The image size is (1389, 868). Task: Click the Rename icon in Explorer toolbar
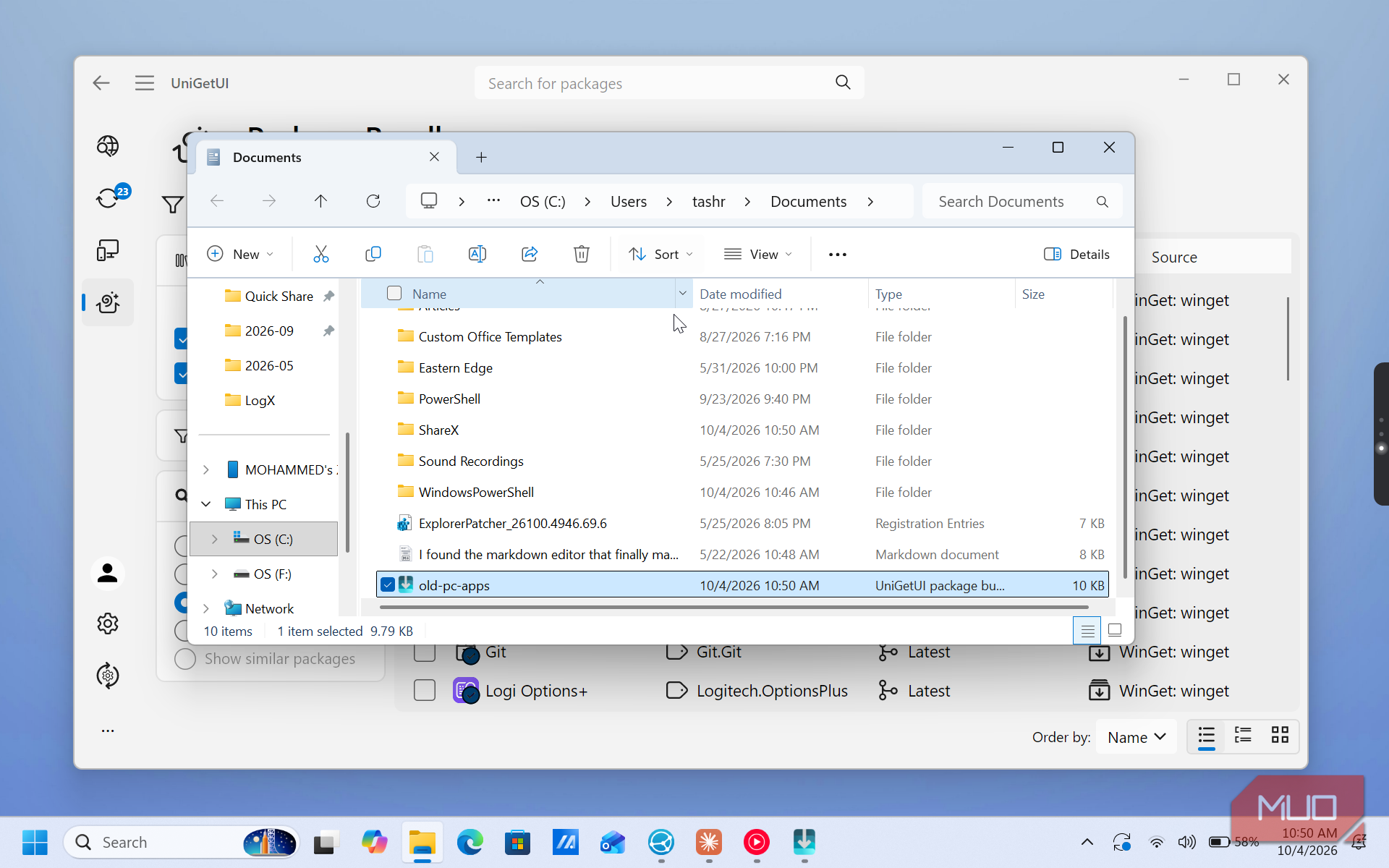[x=477, y=254]
